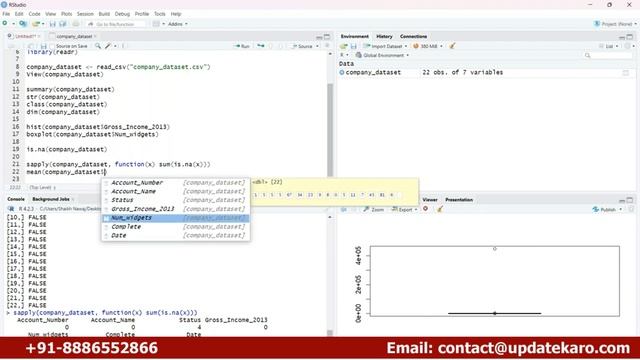Open data viewer grid icon for company_dataset
Image resolution: width=640 pixels, height=360 pixels.
[x=626, y=73]
